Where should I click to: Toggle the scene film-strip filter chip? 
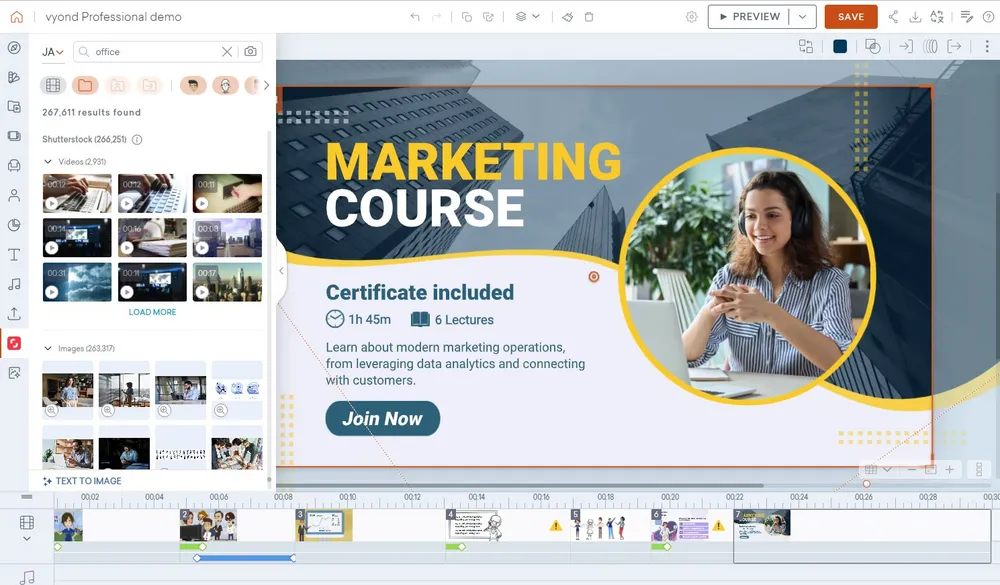click(53, 86)
